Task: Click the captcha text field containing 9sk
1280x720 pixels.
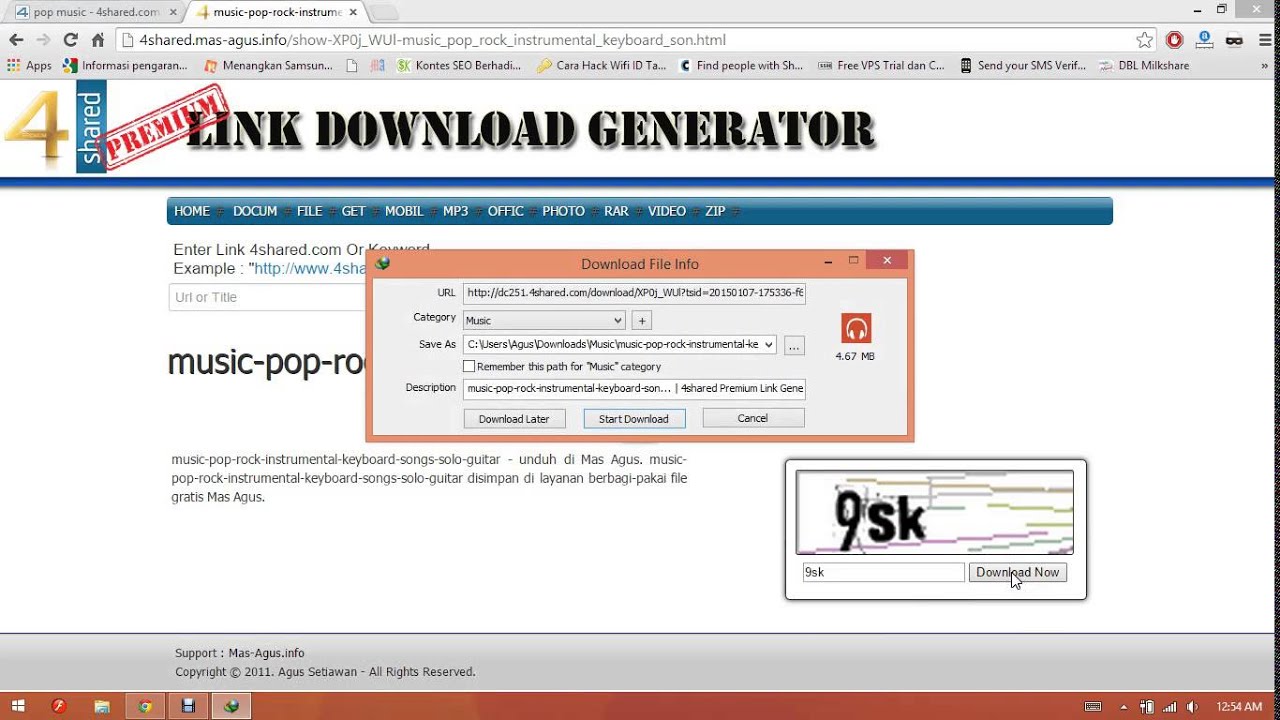Action: [883, 572]
